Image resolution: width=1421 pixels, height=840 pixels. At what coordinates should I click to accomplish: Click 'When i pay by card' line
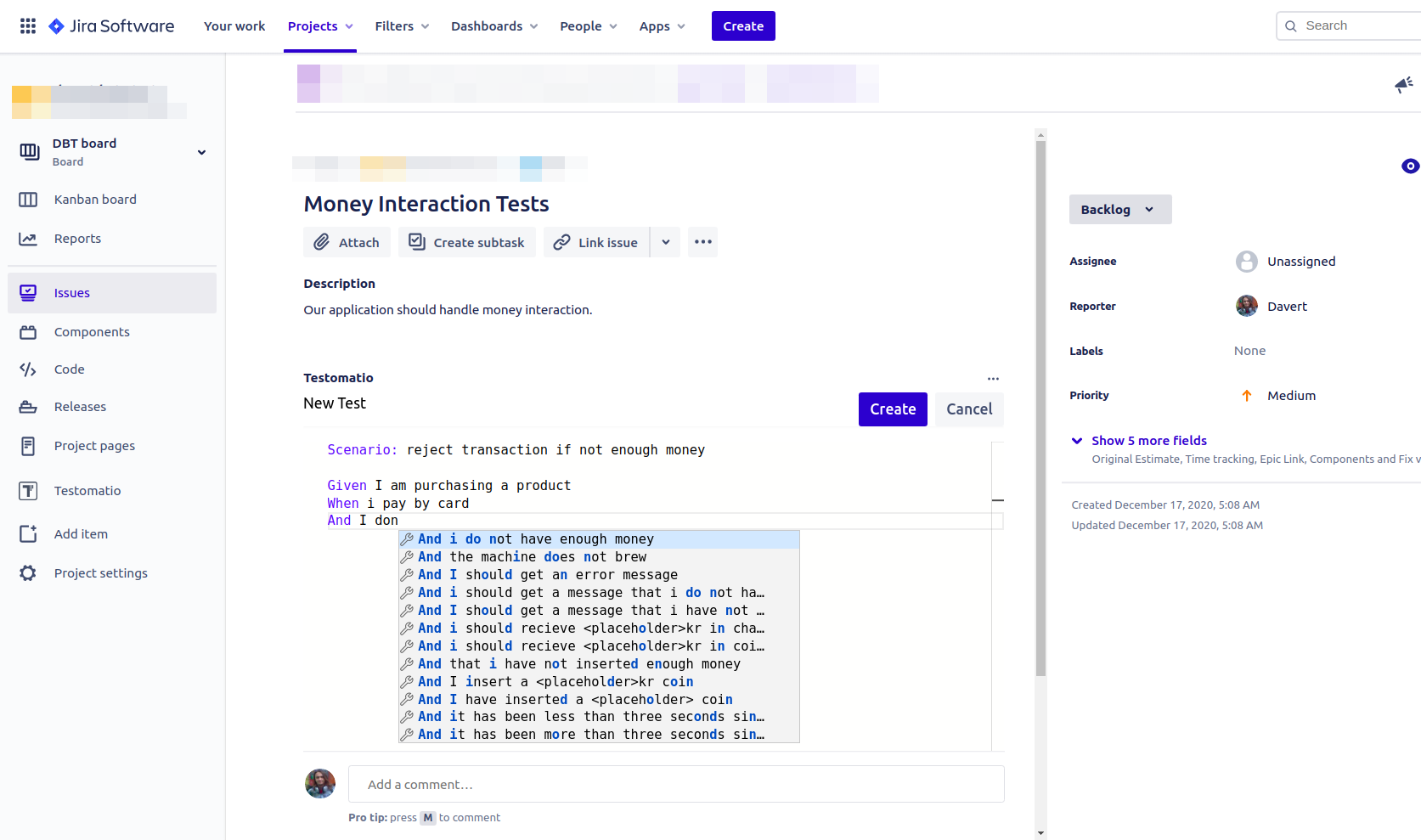coord(398,504)
